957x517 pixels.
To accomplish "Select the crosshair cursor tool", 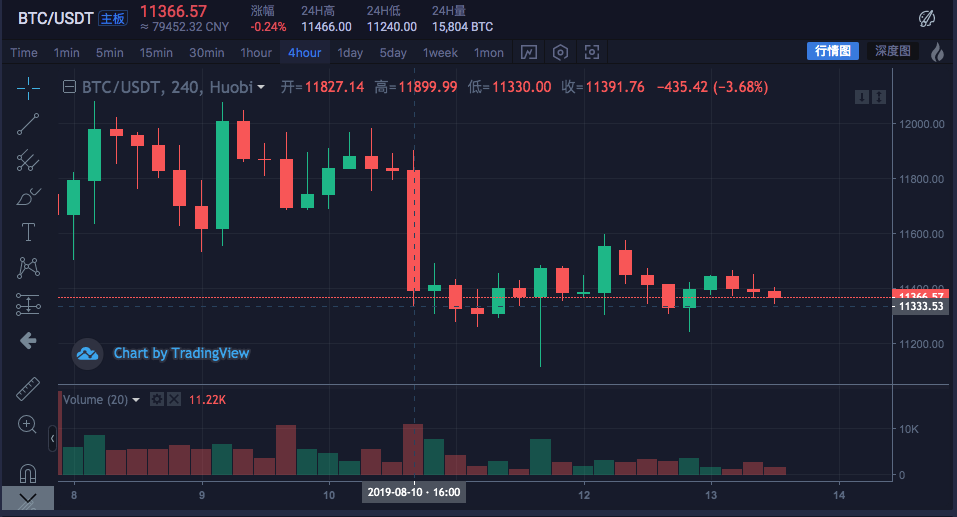I will (28, 88).
